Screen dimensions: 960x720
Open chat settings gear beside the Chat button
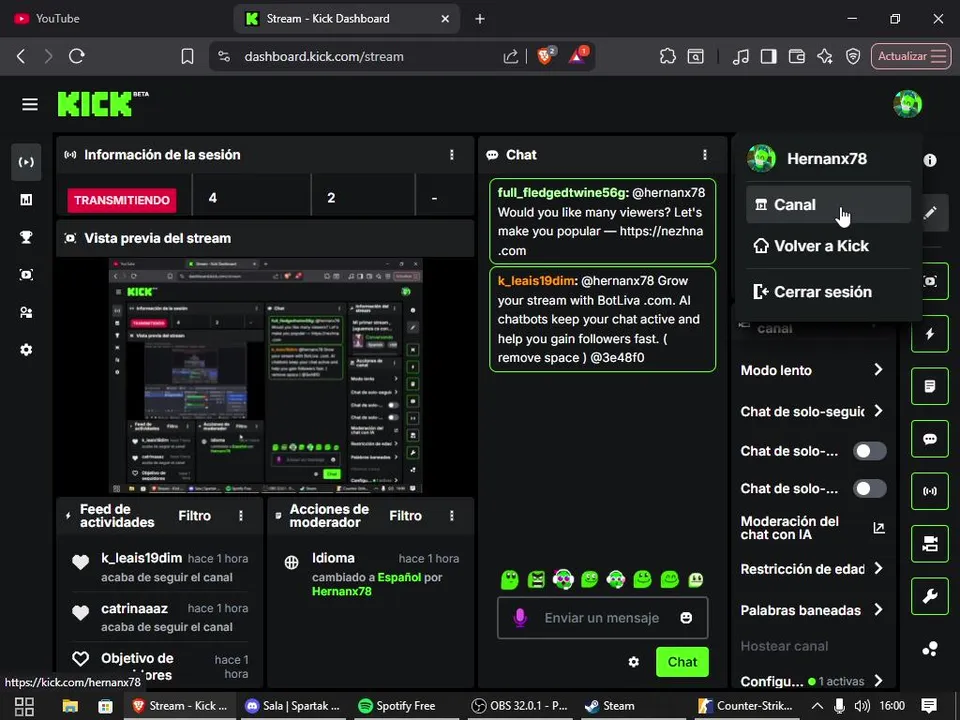click(x=634, y=662)
